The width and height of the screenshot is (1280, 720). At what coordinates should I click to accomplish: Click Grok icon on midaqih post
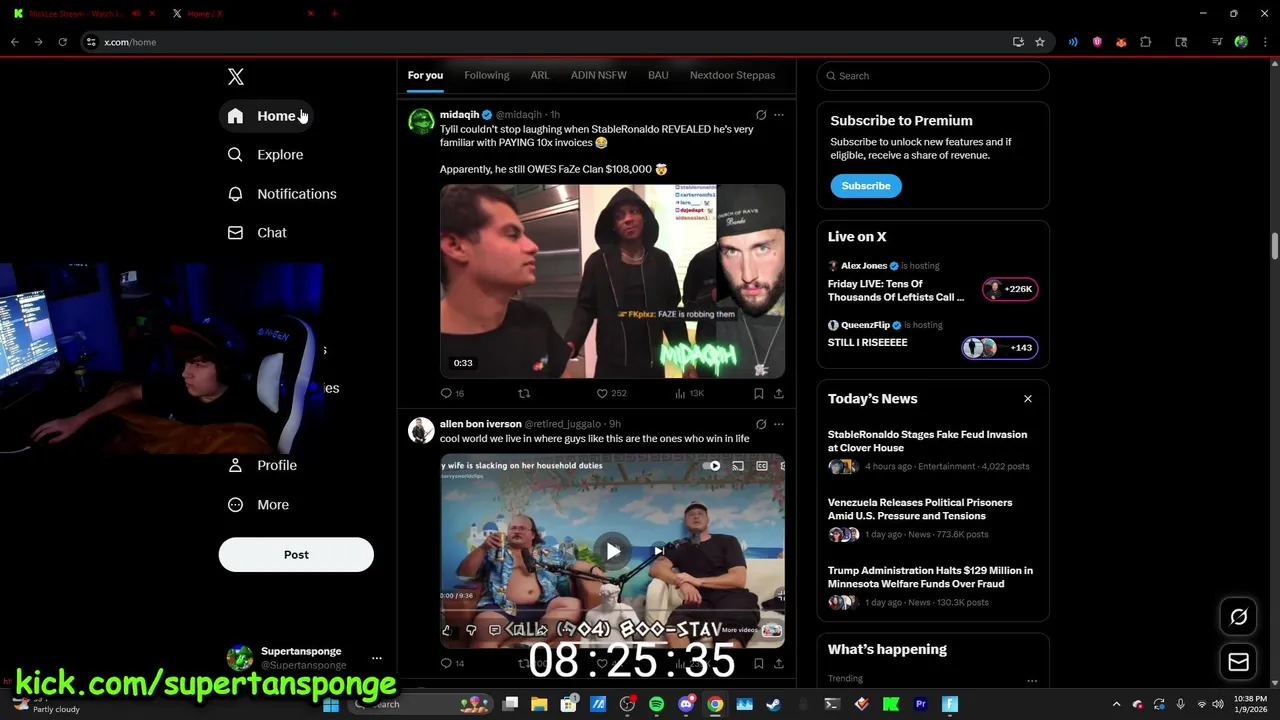(x=761, y=115)
